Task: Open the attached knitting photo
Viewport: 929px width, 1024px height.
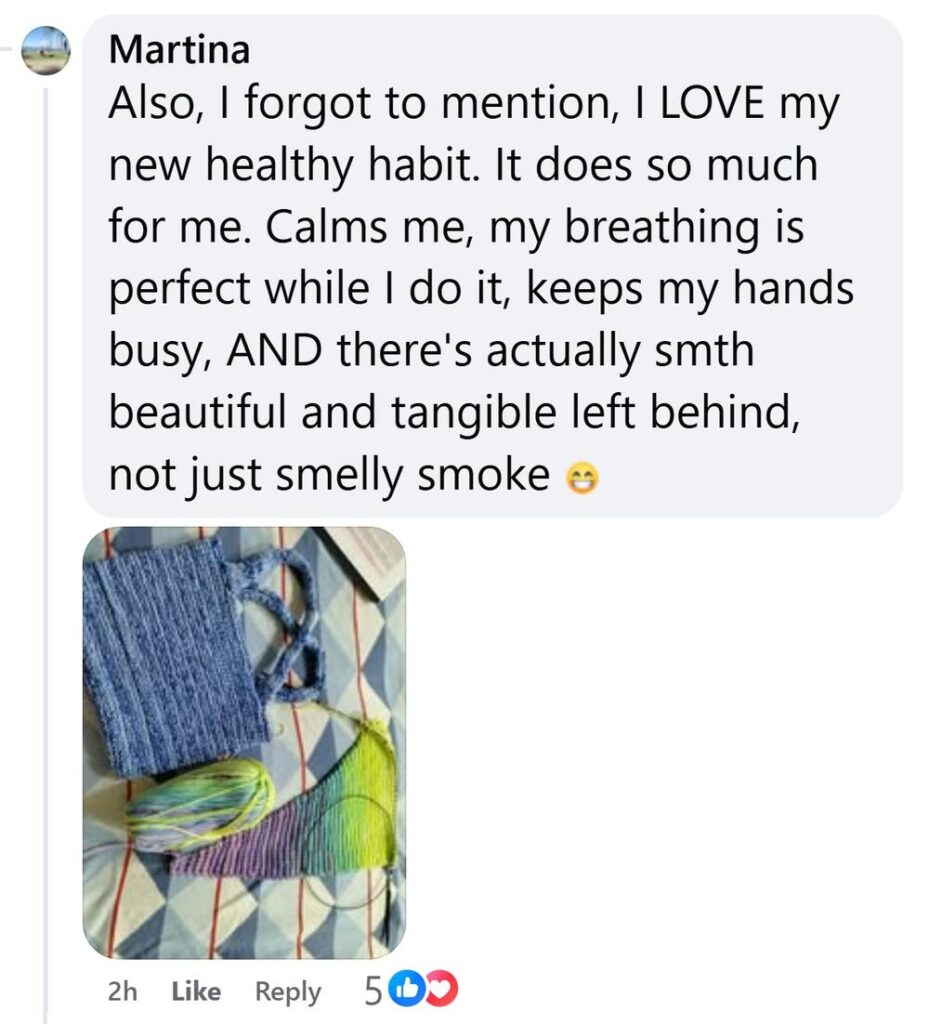Action: 244,743
